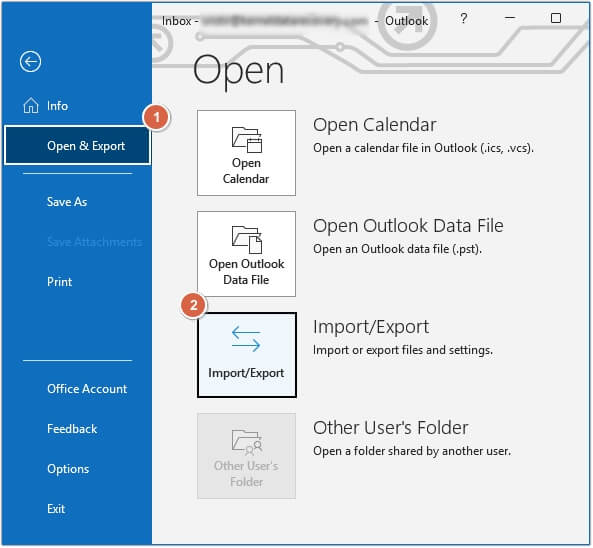593x548 pixels.
Task: Click Exit to close Outlook
Action: pos(56,509)
